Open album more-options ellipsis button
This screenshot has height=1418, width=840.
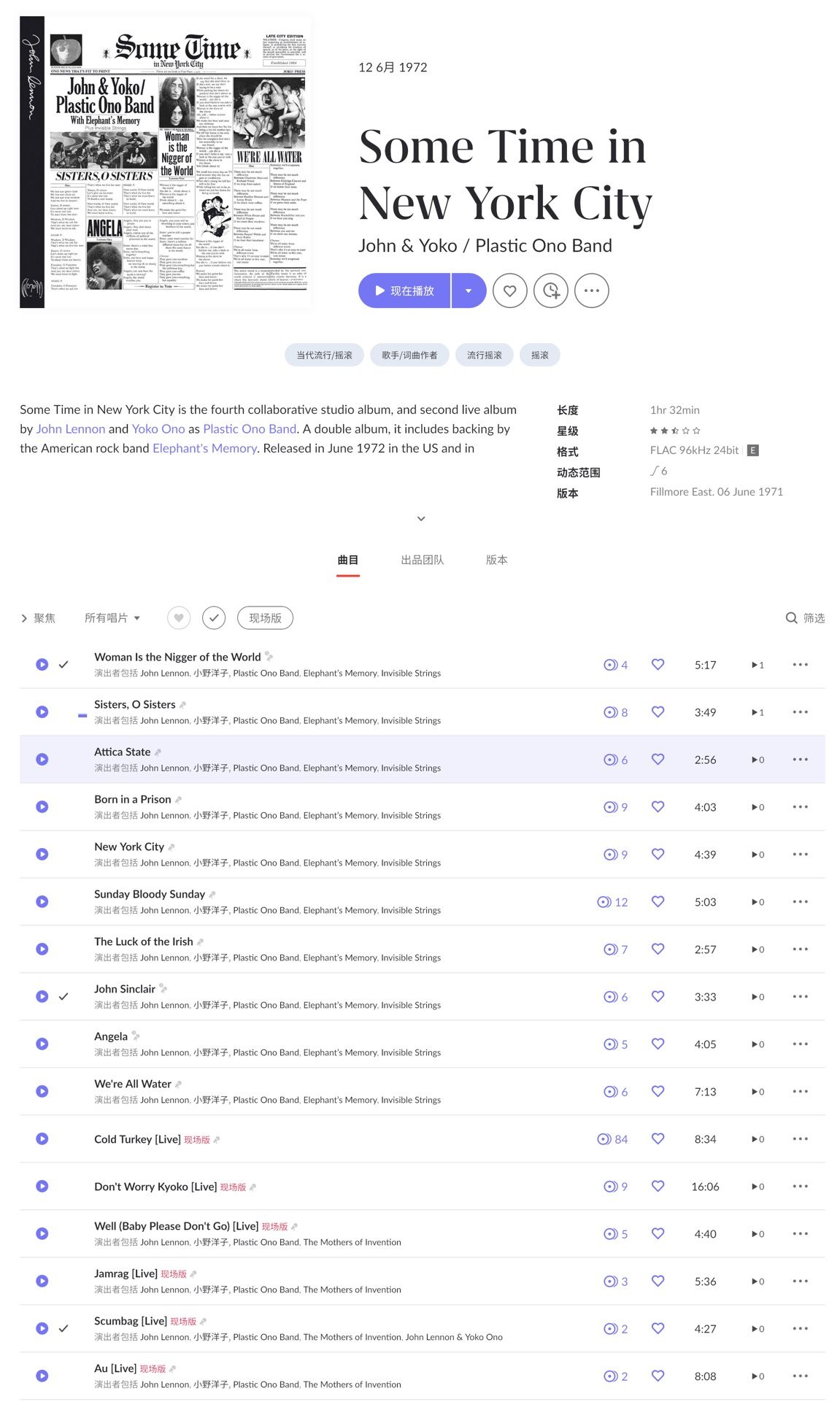[591, 290]
